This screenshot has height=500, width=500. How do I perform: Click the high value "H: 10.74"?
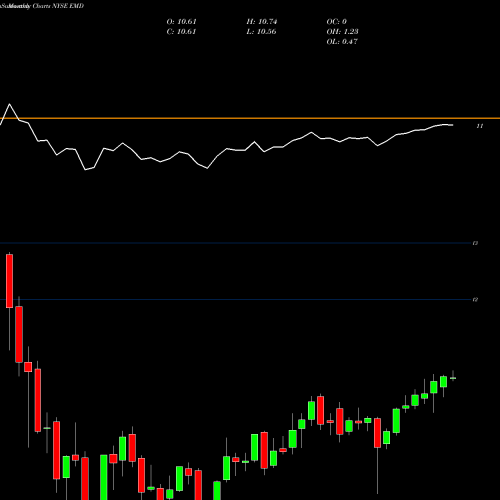(x=262, y=22)
